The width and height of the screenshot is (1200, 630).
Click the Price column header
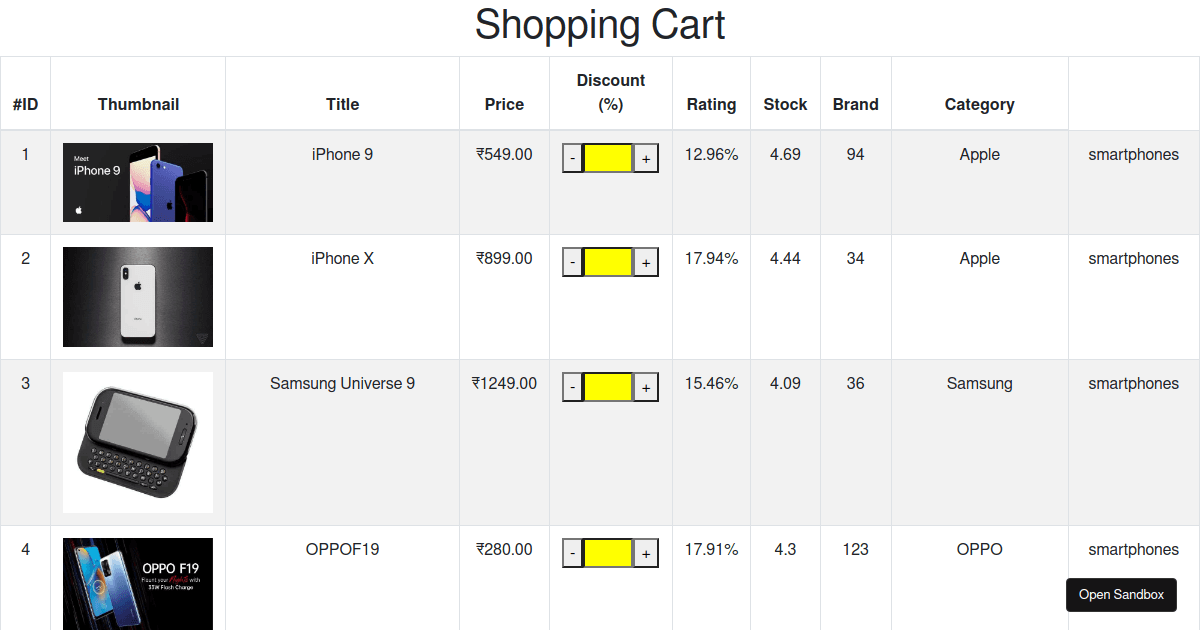point(504,104)
